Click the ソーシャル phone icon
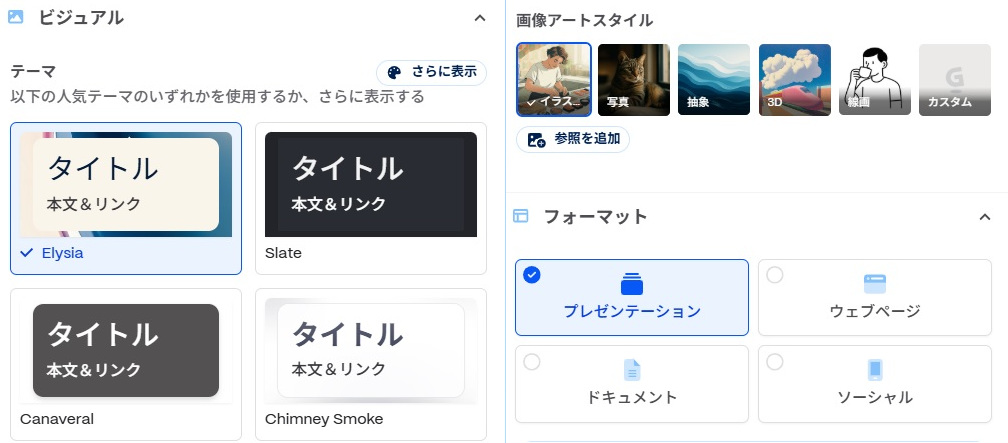The width and height of the screenshot is (1008, 443). pyautogui.click(x=875, y=370)
